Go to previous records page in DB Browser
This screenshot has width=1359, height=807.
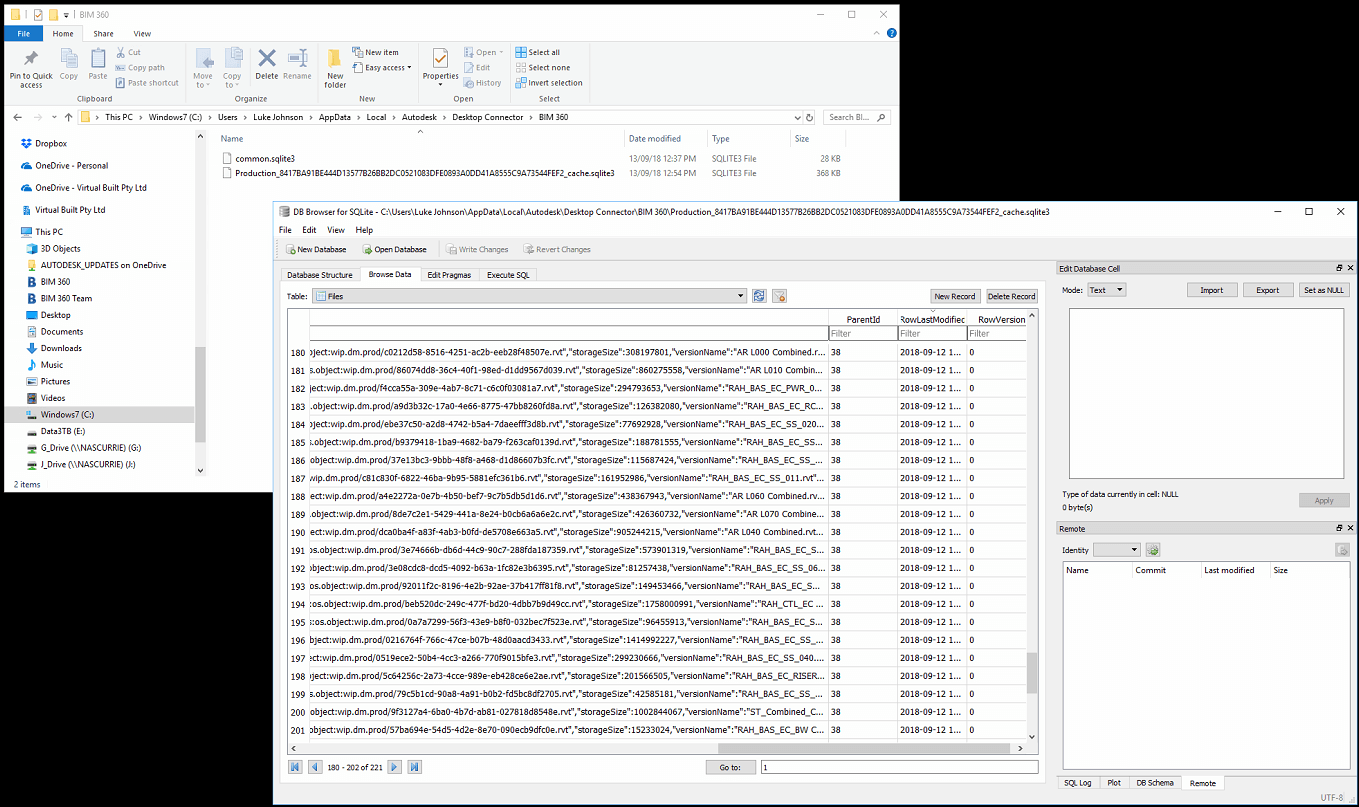point(315,767)
